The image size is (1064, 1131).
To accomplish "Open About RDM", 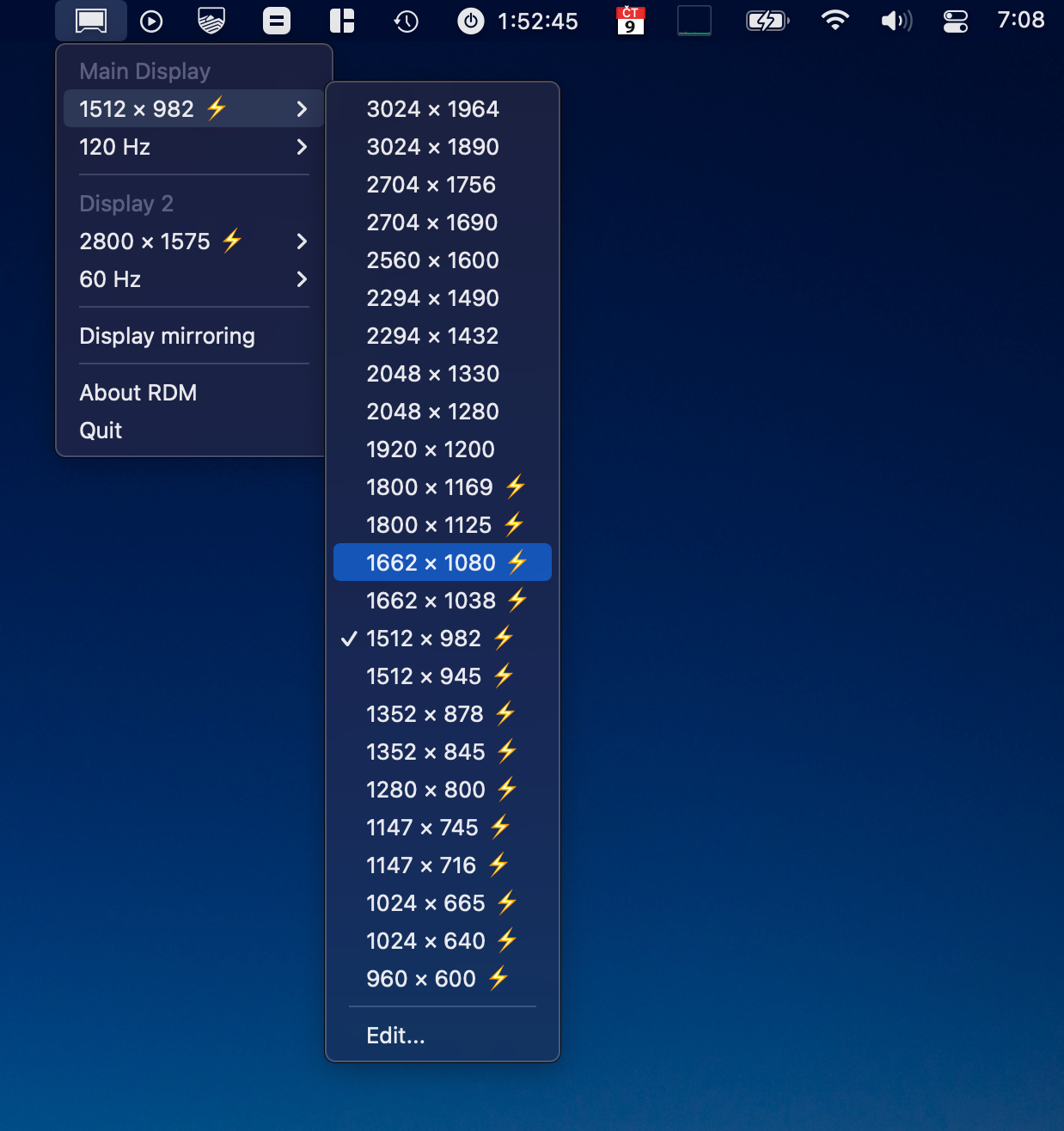I will click(193, 393).
